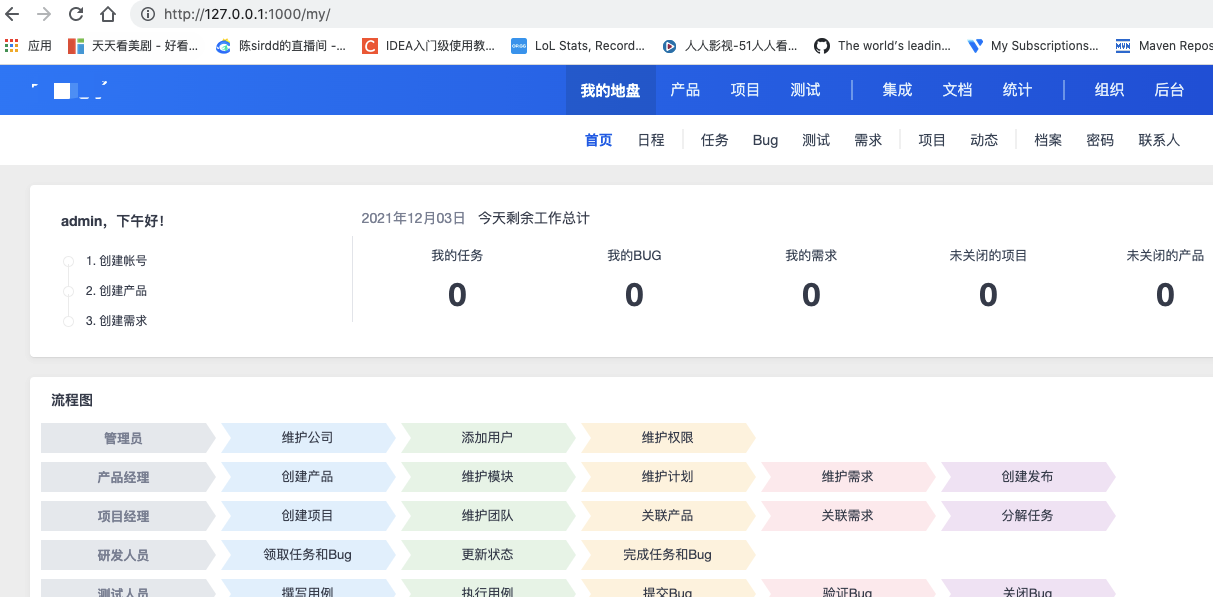Open 后台 in the top navigation
The height and width of the screenshot is (597, 1213).
tap(1169, 90)
